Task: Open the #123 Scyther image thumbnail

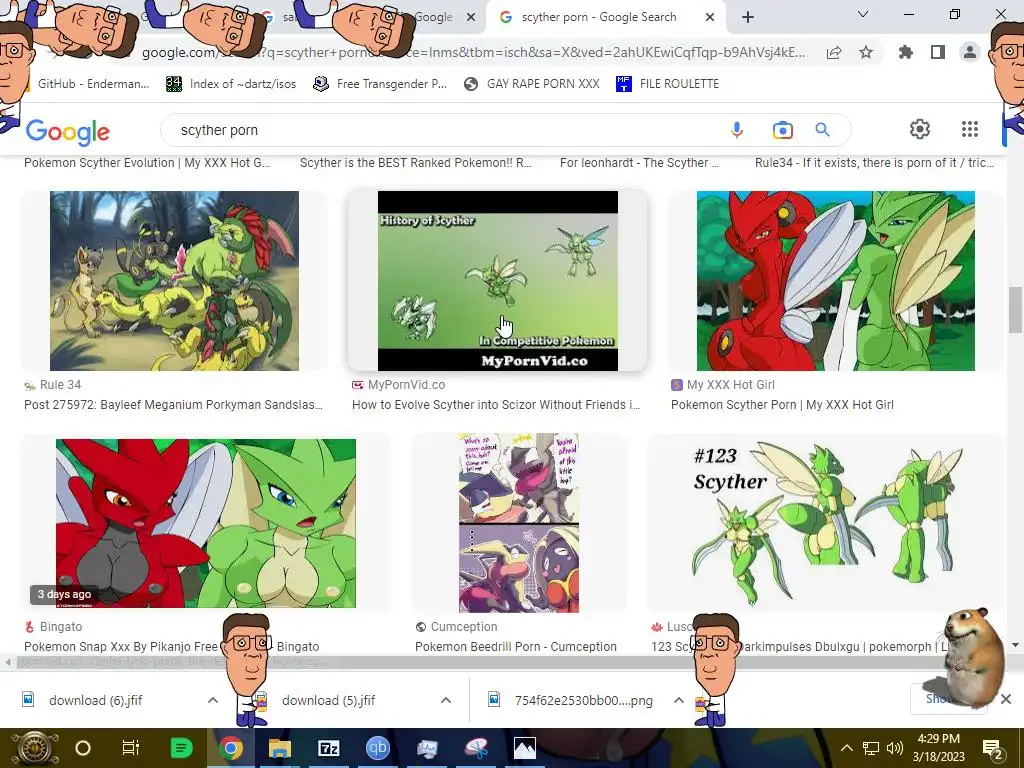Action: point(825,522)
